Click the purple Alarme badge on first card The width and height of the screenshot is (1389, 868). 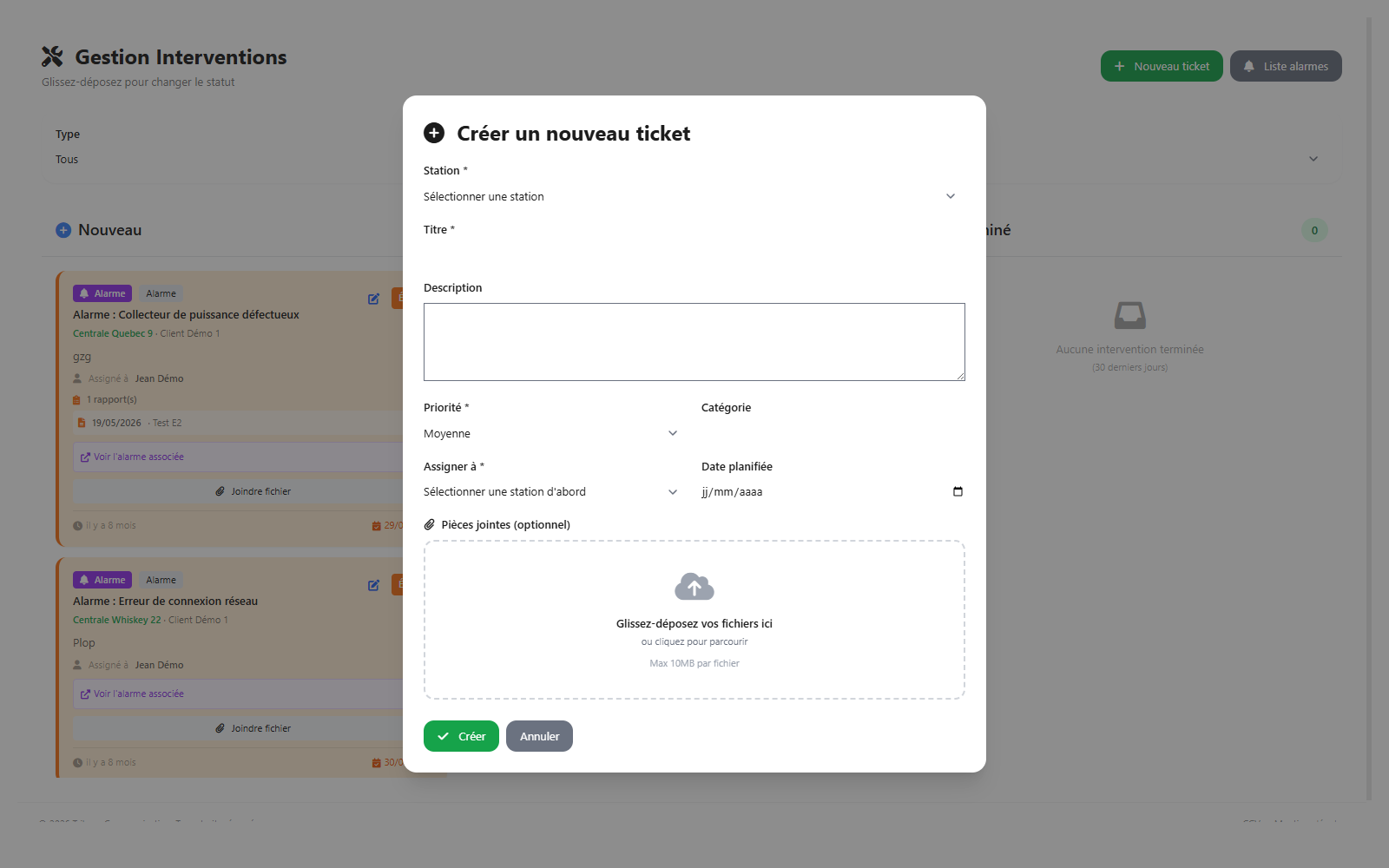point(102,293)
